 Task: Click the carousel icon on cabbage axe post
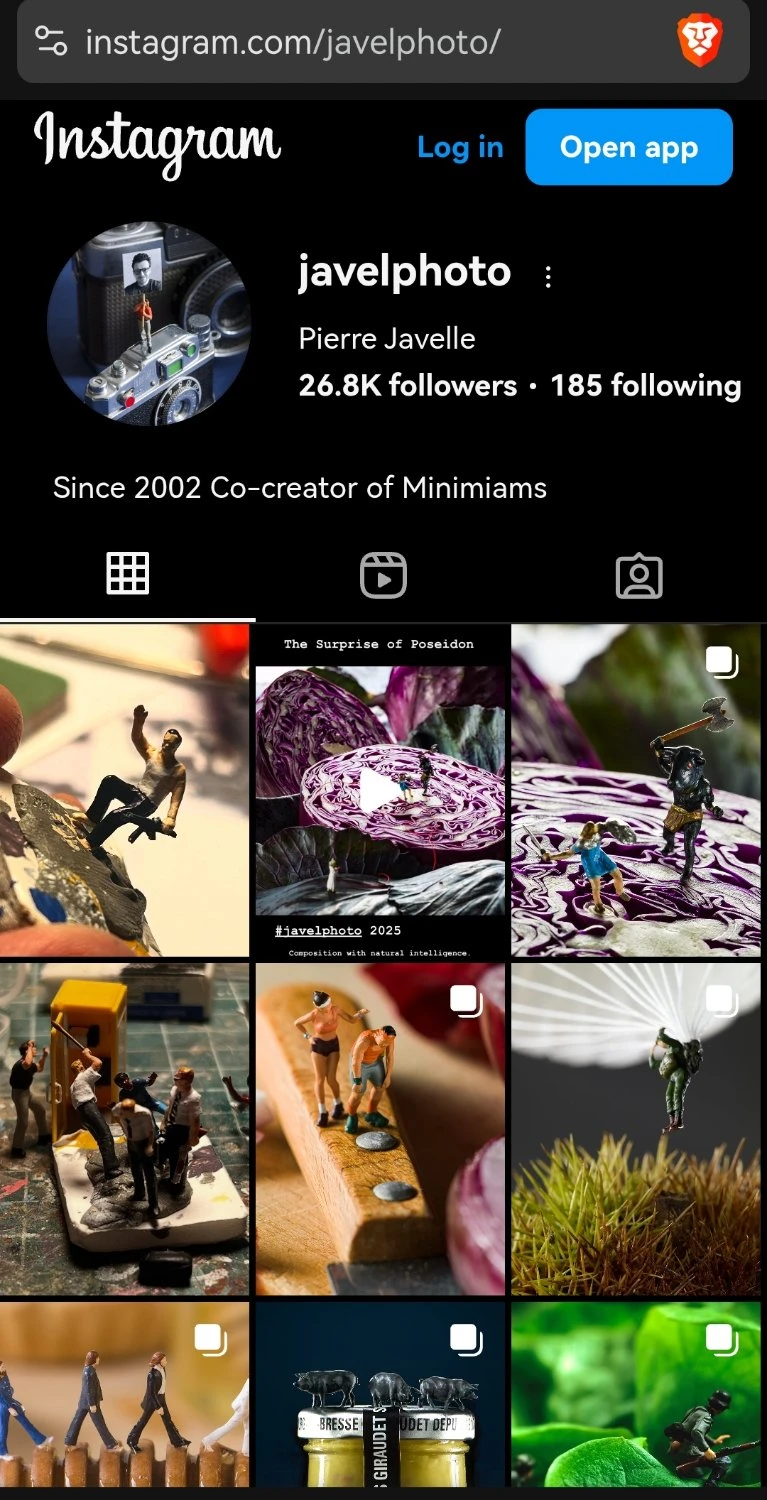tap(722, 662)
